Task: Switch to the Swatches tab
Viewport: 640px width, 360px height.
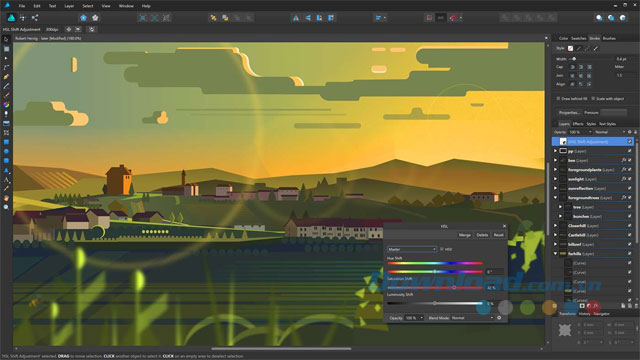Action: click(578, 38)
